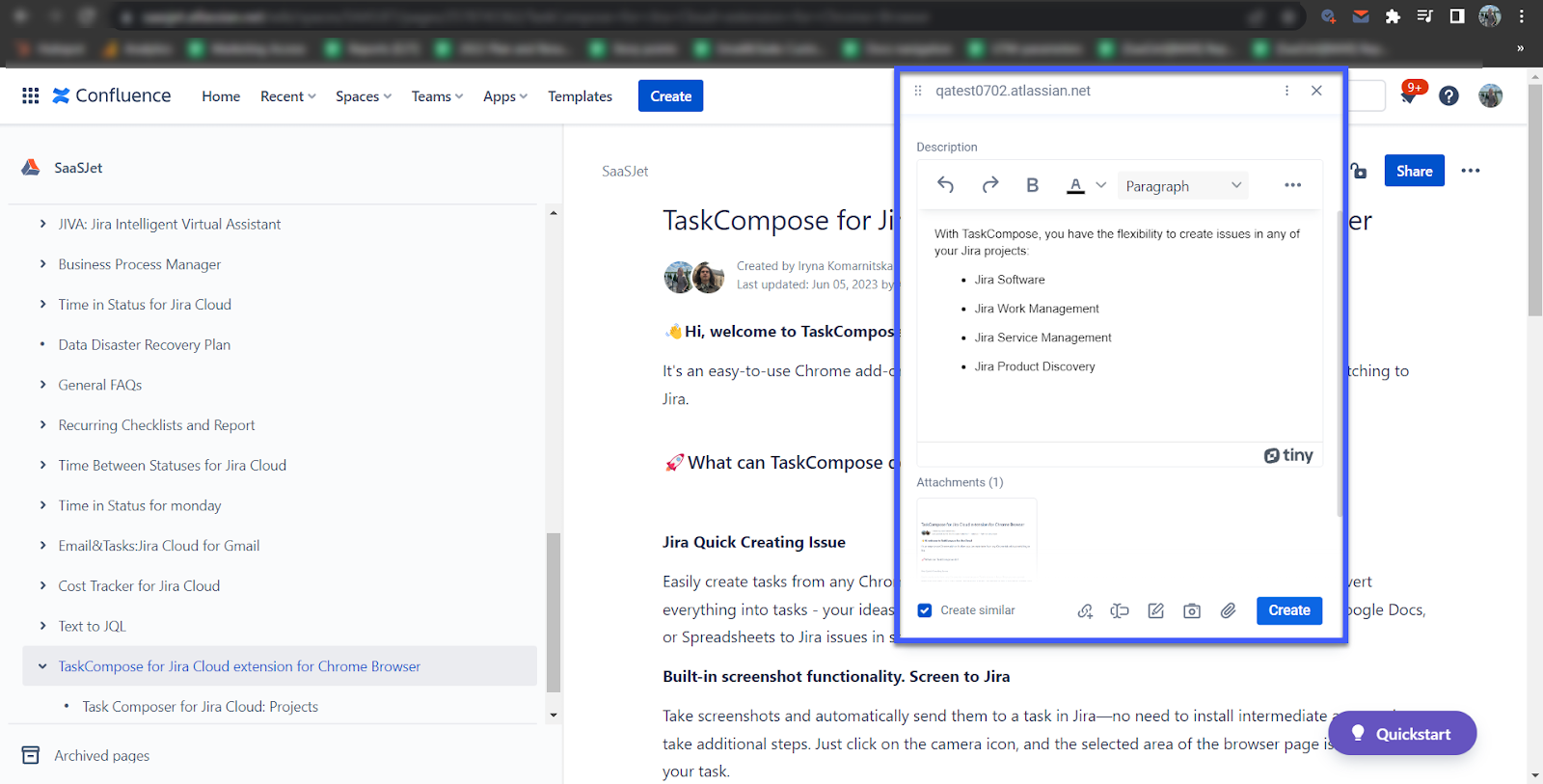This screenshot has height=784, width=1543.
Task: Click the Quickstart button
Action: click(1402, 734)
